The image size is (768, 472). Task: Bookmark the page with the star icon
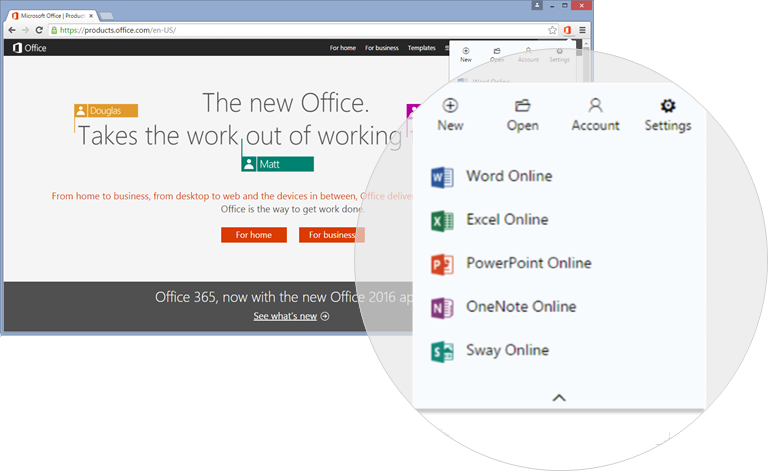pyautogui.click(x=552, y=30)
